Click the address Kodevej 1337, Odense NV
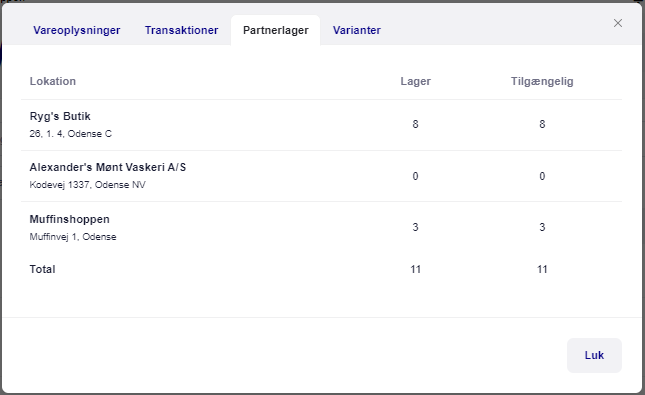 [88, 185]
